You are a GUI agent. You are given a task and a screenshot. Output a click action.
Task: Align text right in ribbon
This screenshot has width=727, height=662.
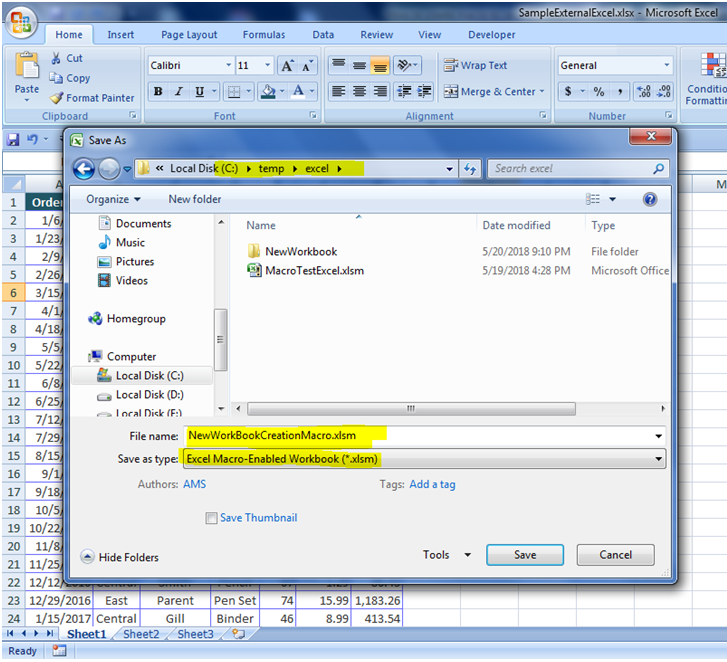(x=380, y=91)
